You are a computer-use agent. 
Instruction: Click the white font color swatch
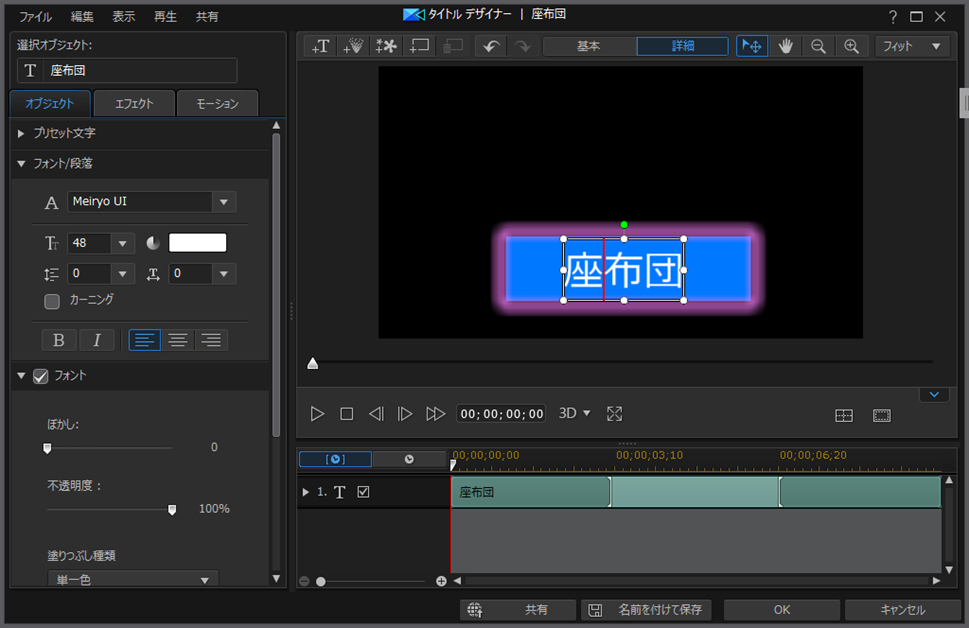197,243
